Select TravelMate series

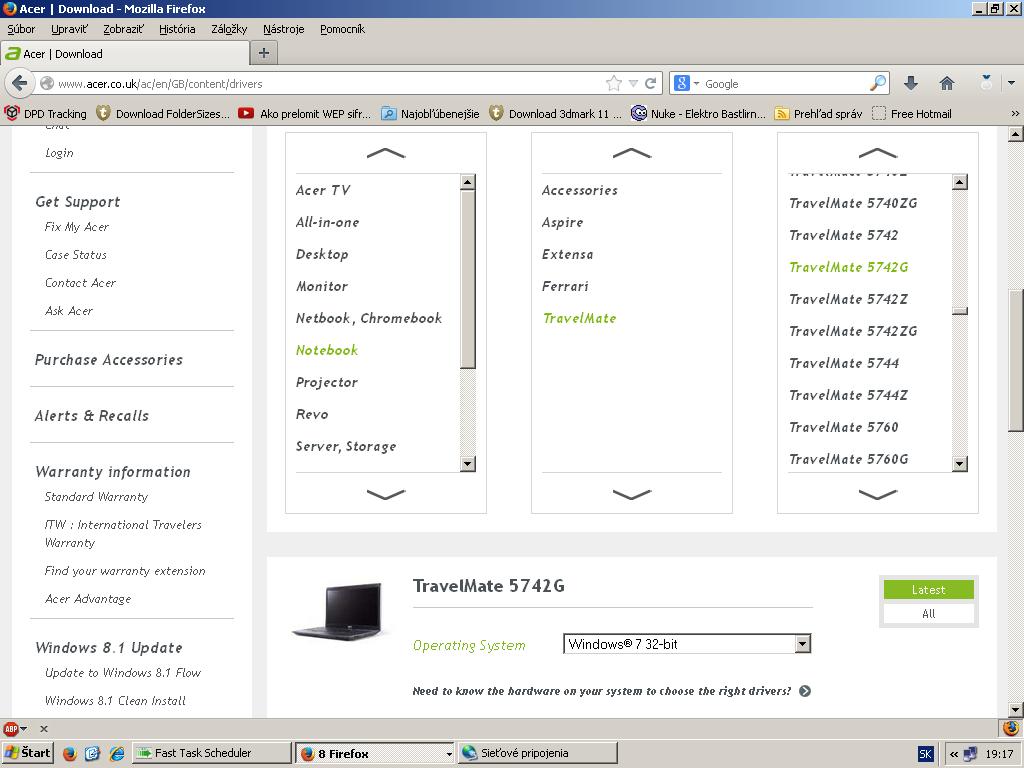pyautogui.click(x=579, y=318)
